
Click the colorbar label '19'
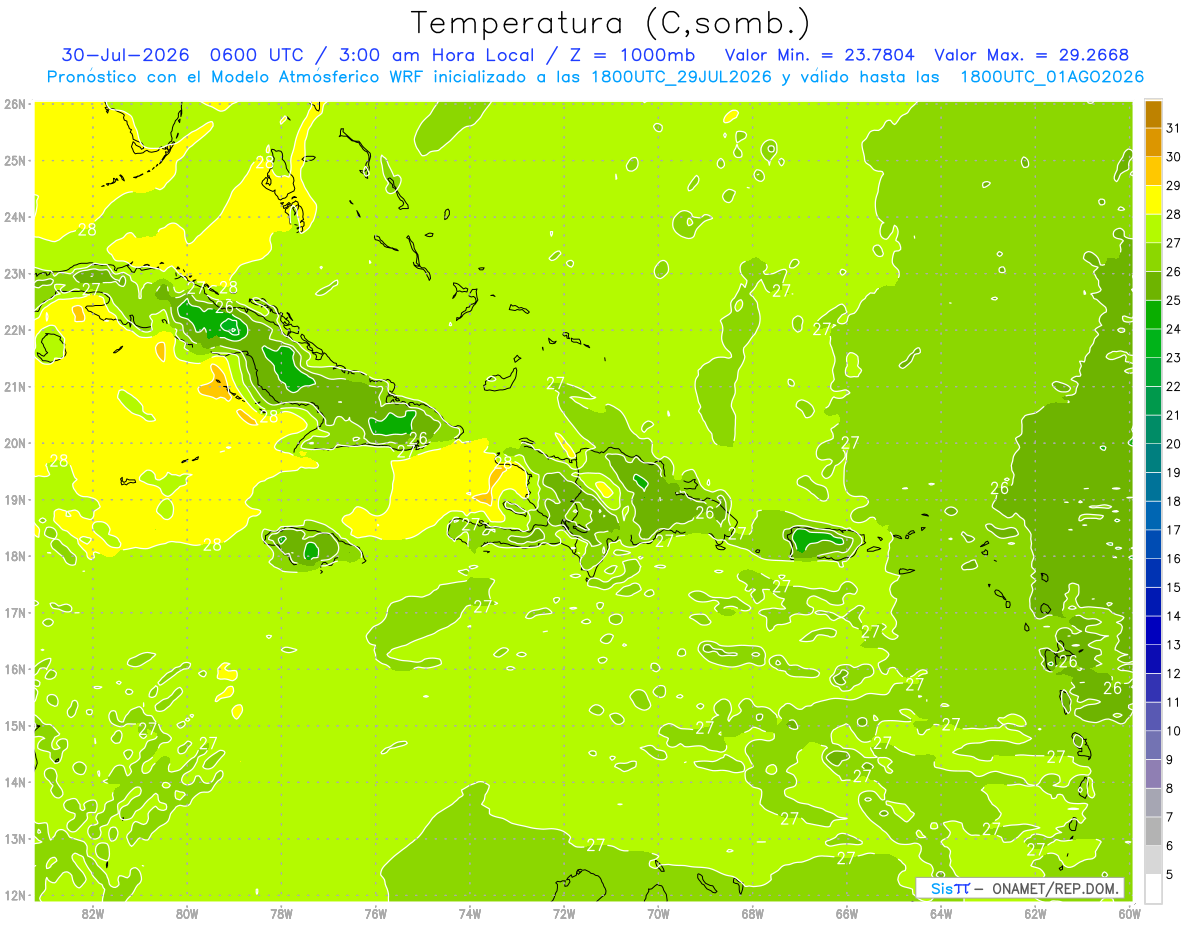(1173, 472)
